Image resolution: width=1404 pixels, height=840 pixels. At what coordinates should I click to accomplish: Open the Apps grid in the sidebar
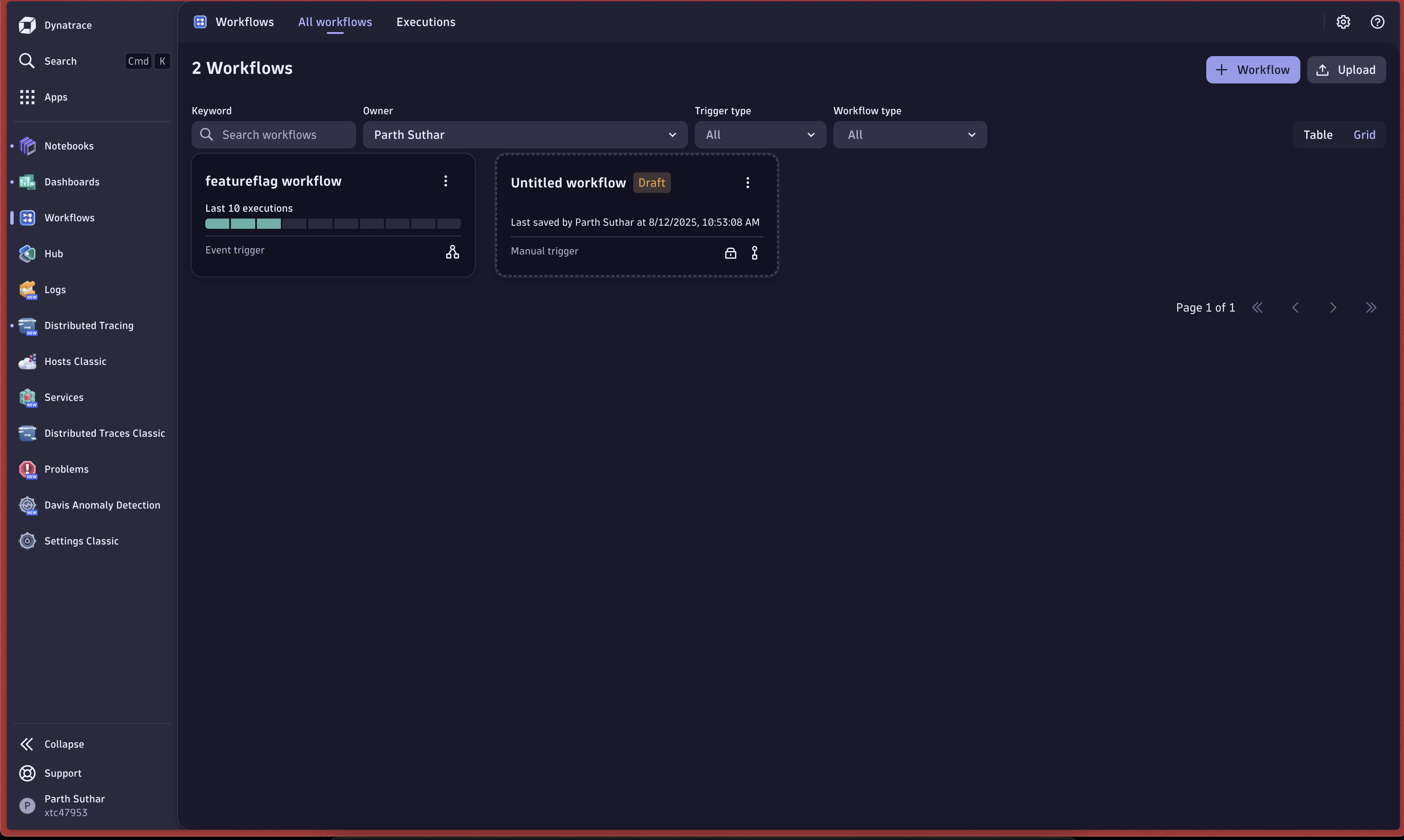point(27,97)
